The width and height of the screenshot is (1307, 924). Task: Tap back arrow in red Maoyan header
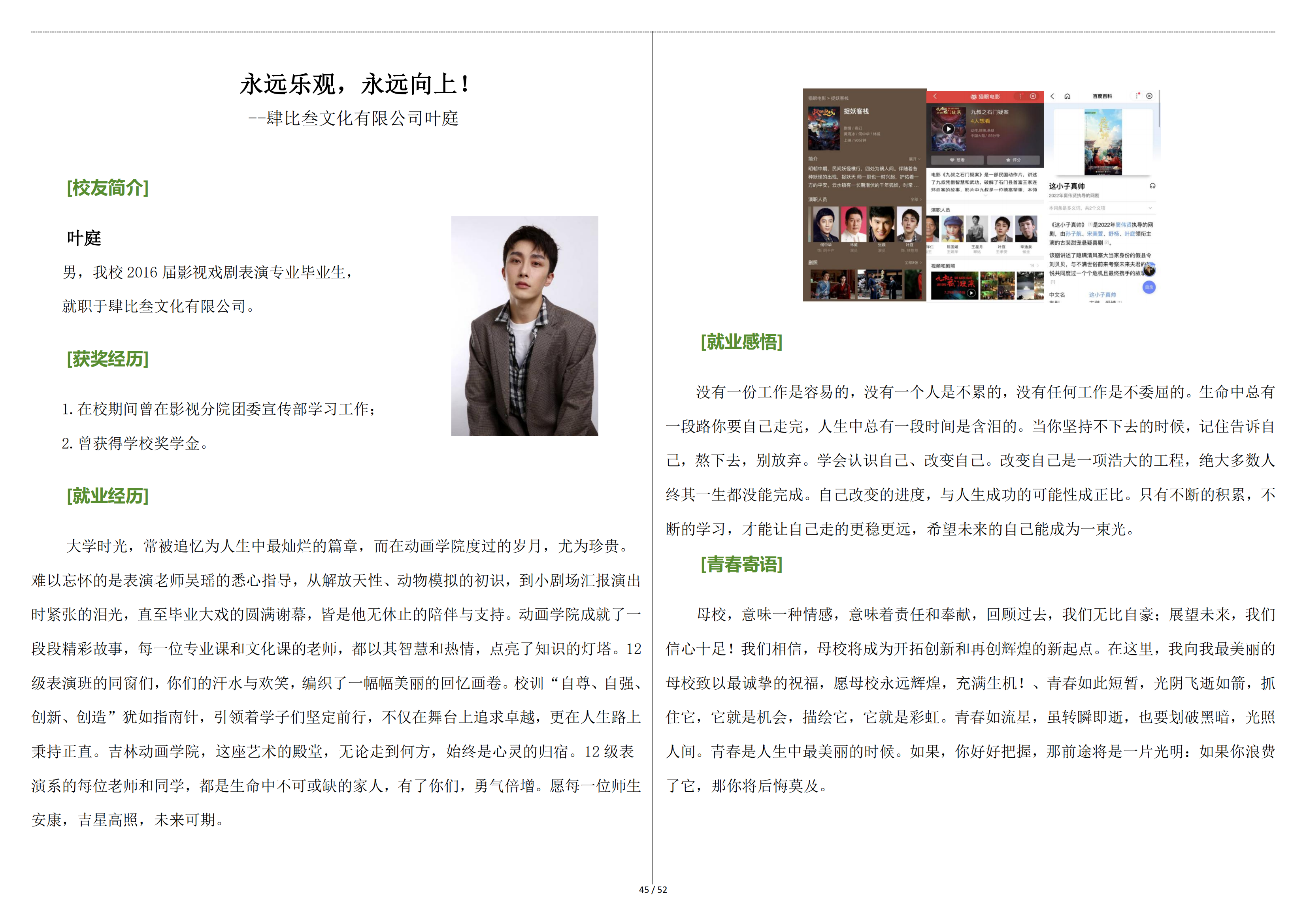[935, 96]
